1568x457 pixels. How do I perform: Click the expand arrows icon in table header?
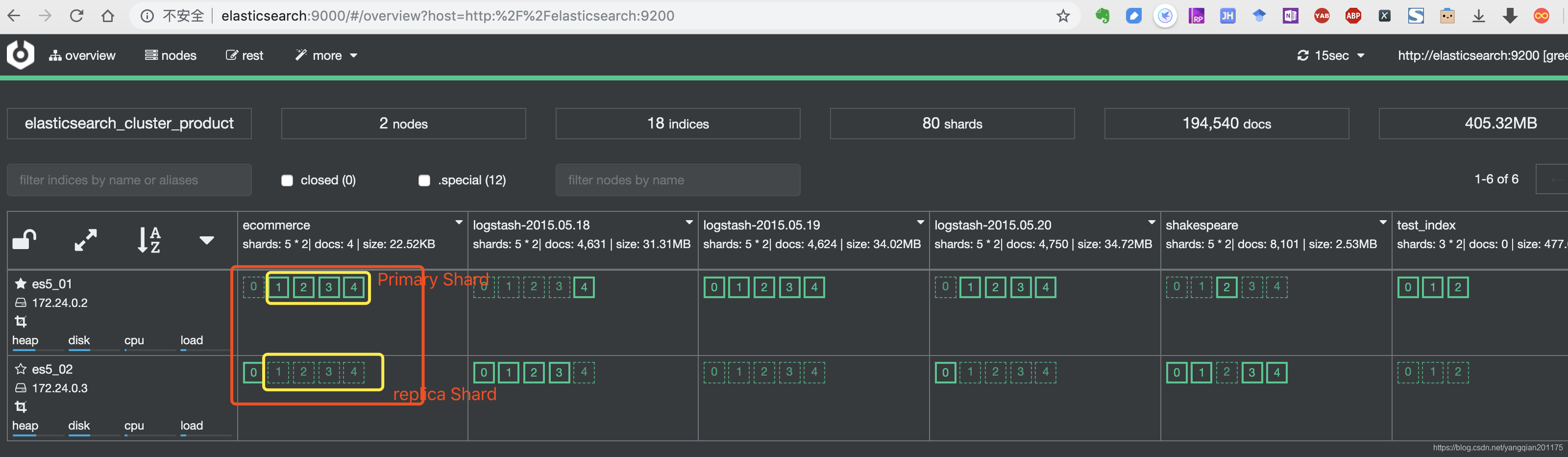(x=86, y=240)
